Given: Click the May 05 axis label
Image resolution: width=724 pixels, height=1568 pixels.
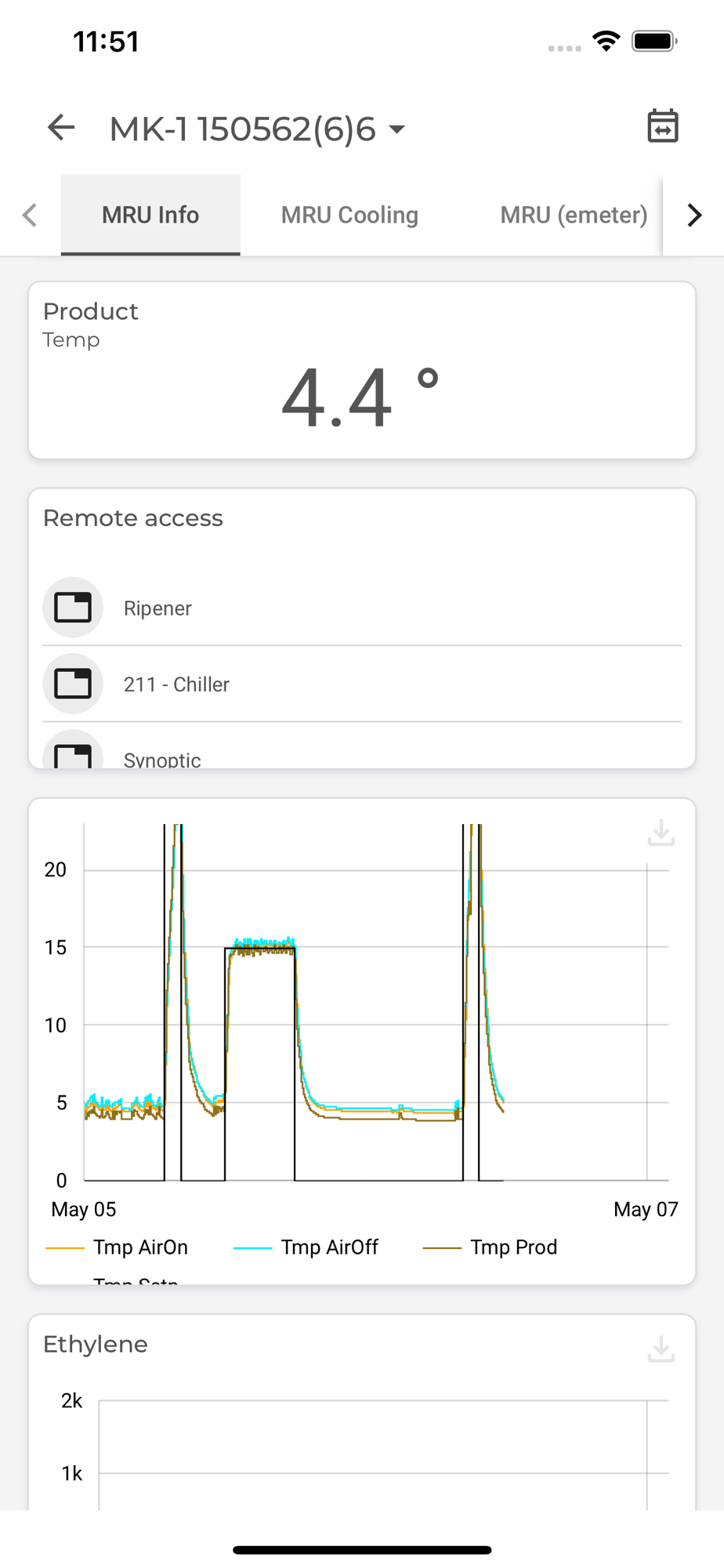Looking at the screenshot, I should [84, 1210].
